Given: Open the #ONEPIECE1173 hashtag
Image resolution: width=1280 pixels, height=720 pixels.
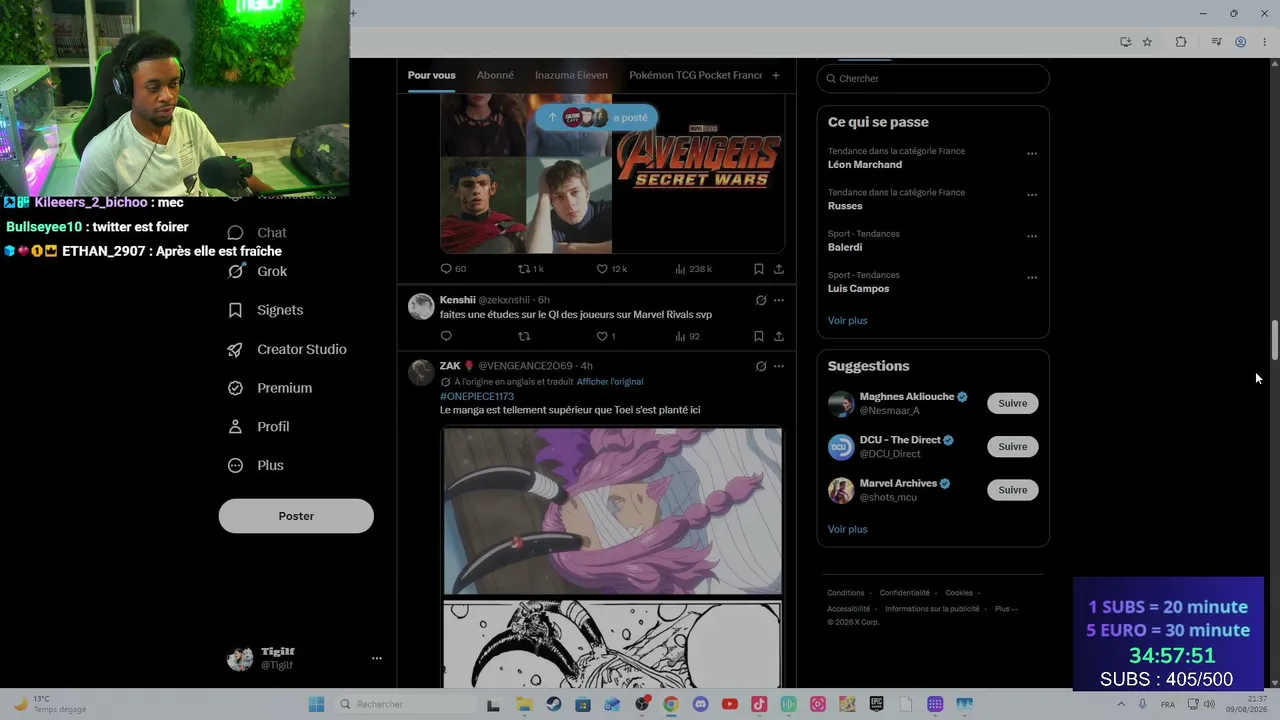Looking at the screenshot, I should tap(477, 396).
